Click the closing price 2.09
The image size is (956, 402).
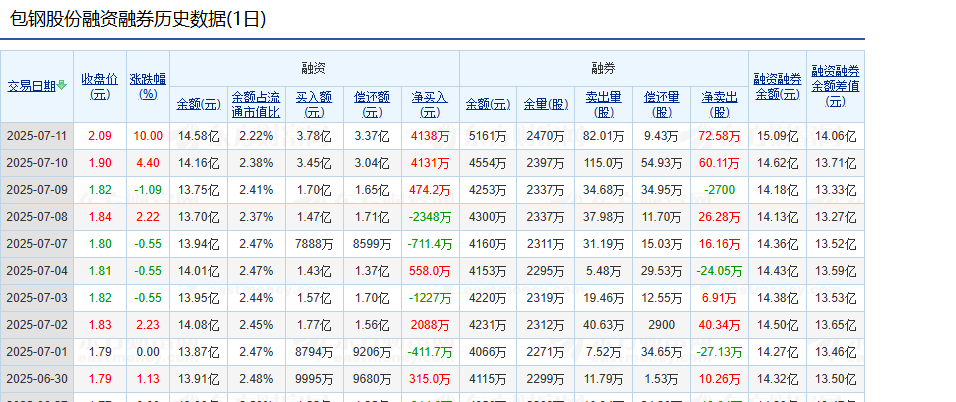click(x=100, y=135)
